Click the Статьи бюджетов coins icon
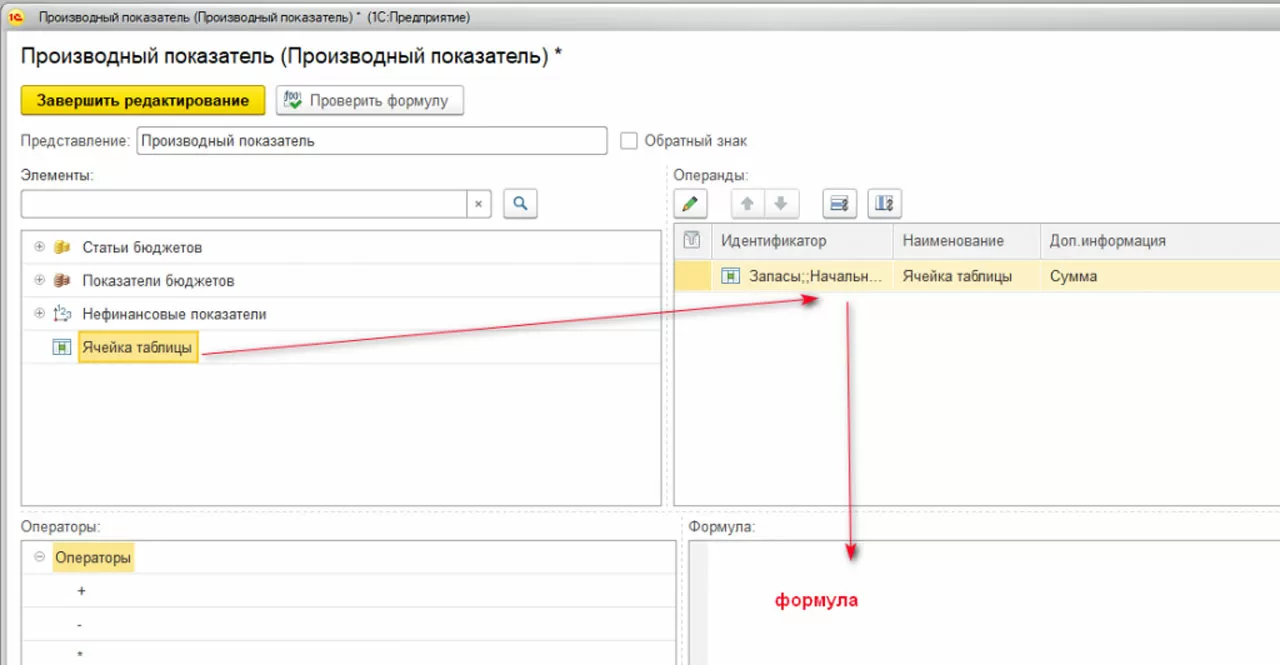 tap(62, 247)
